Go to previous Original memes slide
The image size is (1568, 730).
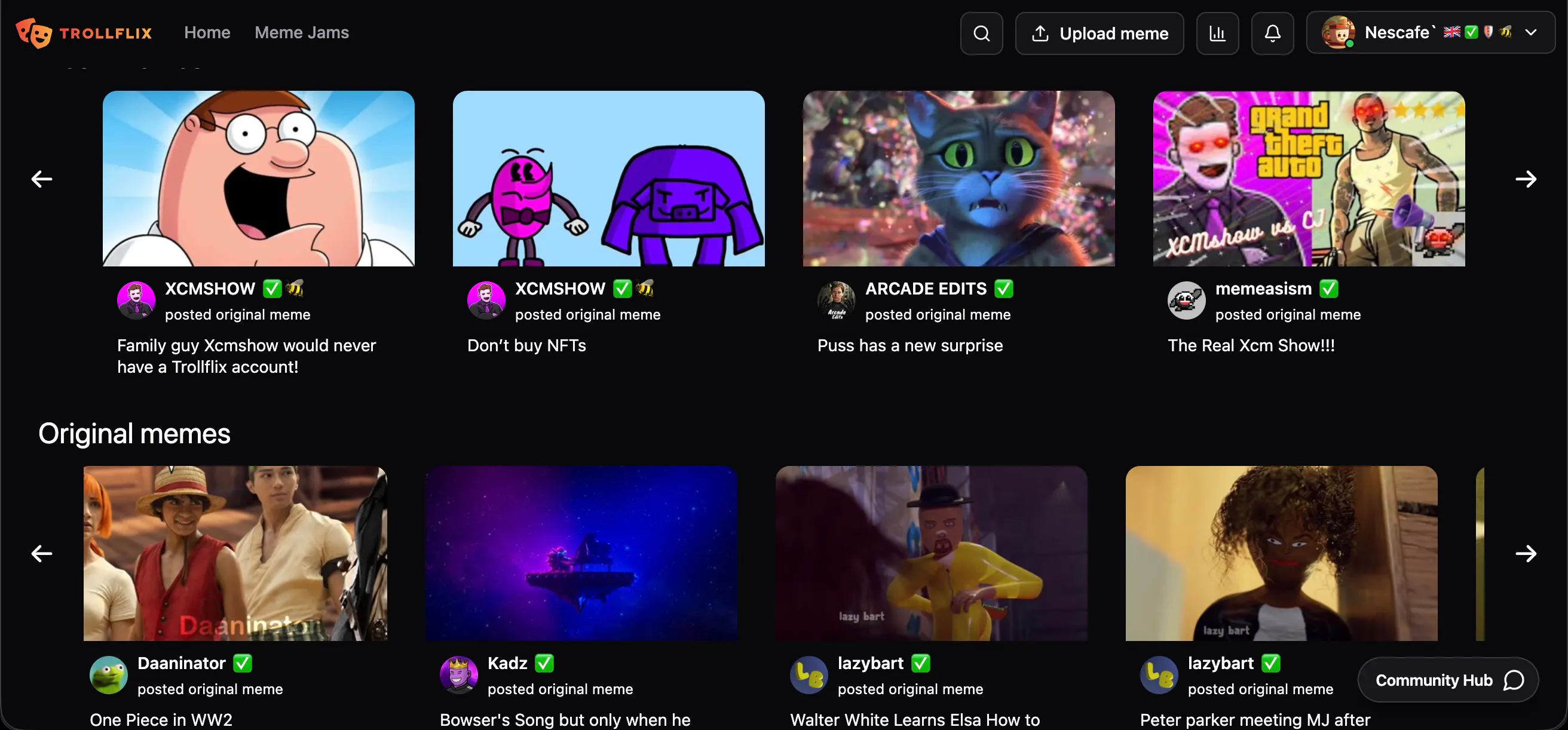[41, 554]
